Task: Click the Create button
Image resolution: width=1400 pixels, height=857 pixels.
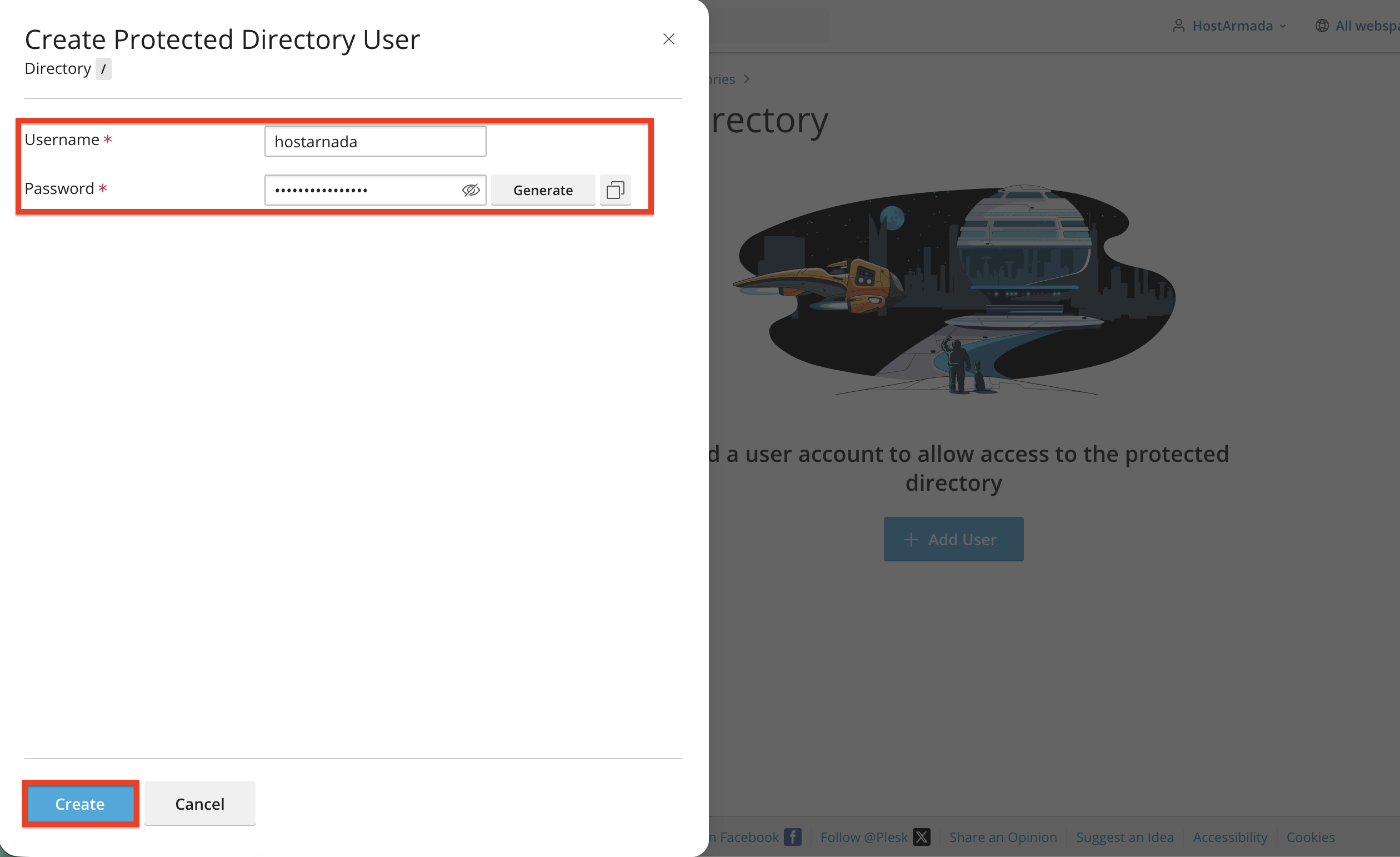Action: pos(80,804)
